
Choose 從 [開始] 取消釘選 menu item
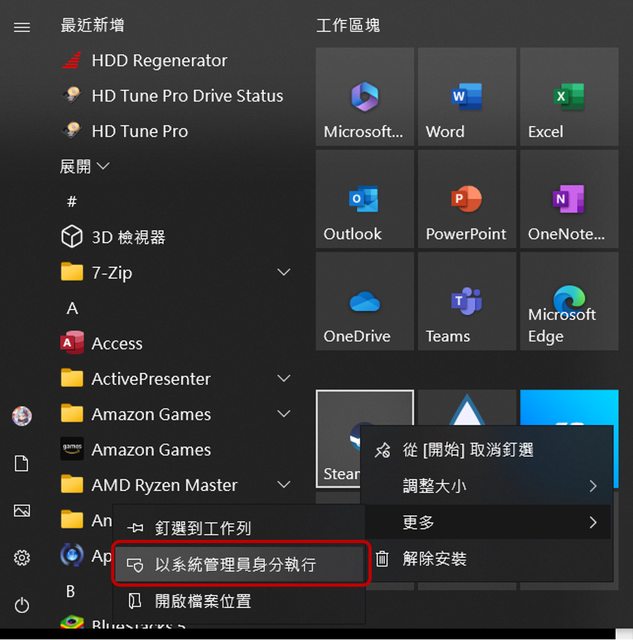pyautogui.click(x=468, y=450)
